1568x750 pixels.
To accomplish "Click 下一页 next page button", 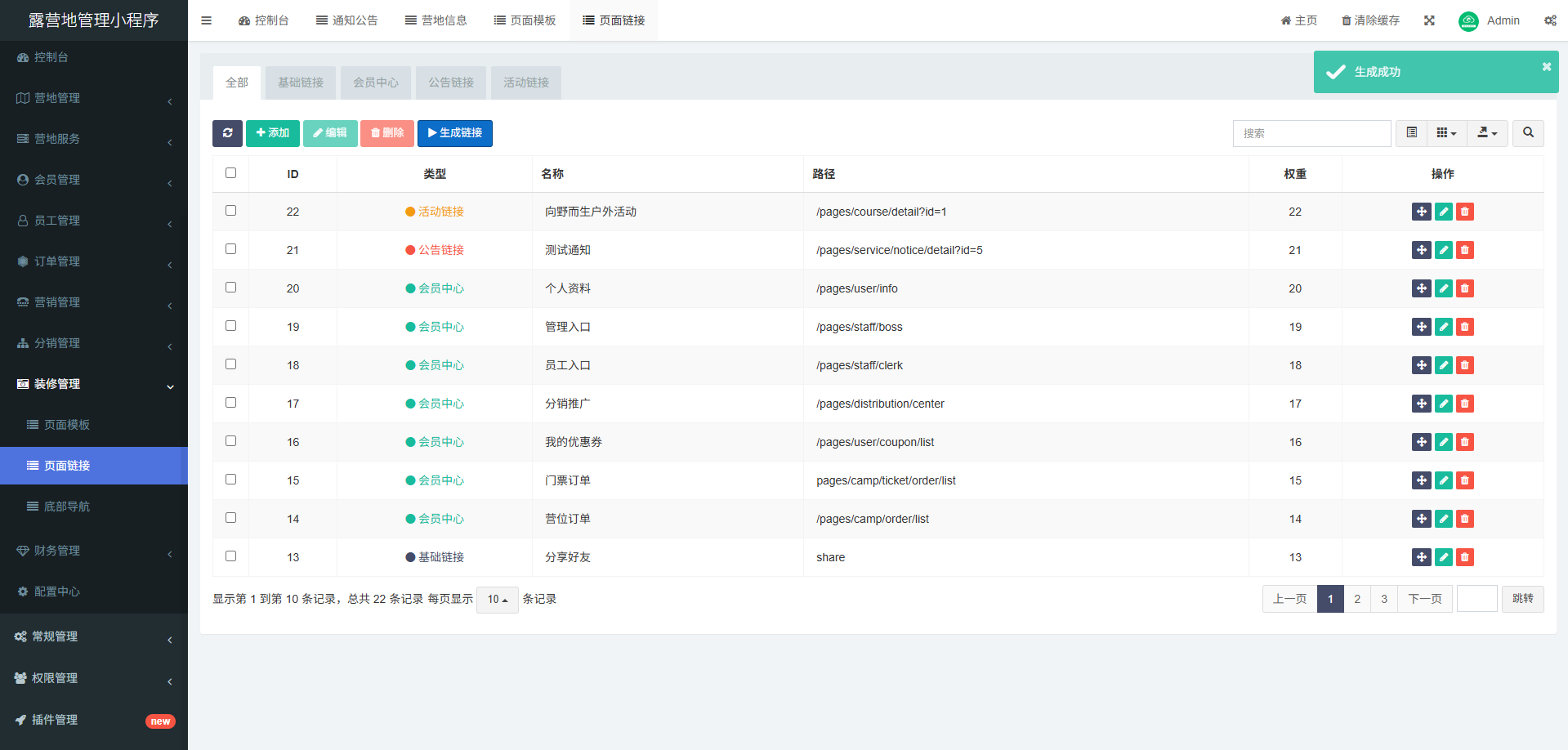I will (x=1425, y=599).
